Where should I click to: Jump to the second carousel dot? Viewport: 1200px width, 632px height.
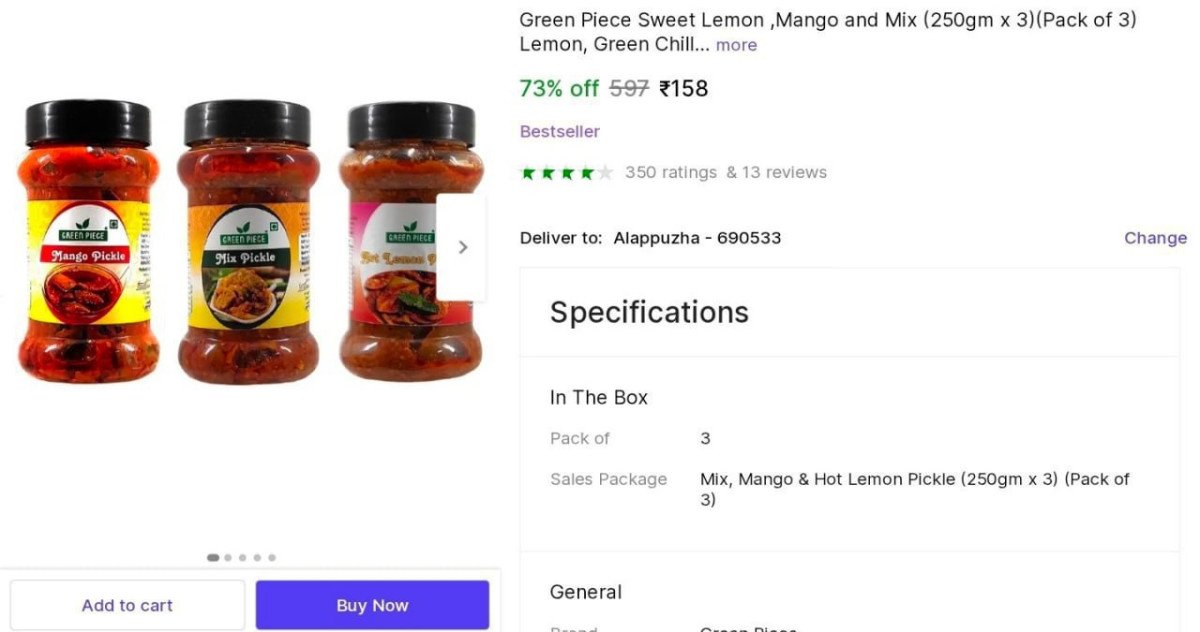tap(228, 558)
